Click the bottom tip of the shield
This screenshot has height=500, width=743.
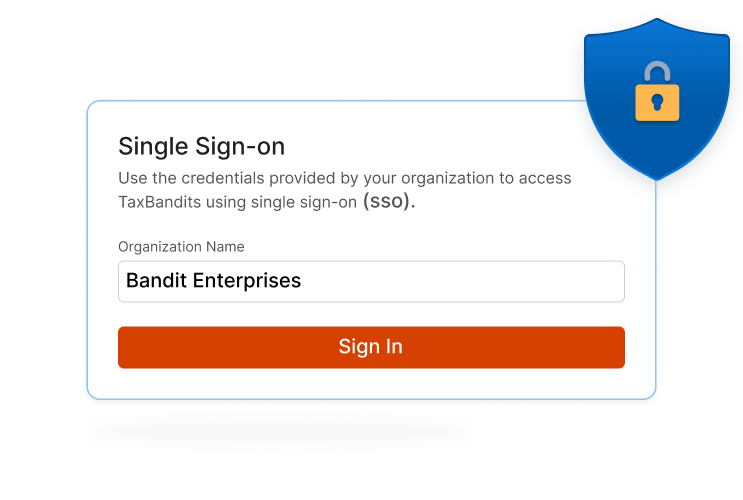pos(657,176)
